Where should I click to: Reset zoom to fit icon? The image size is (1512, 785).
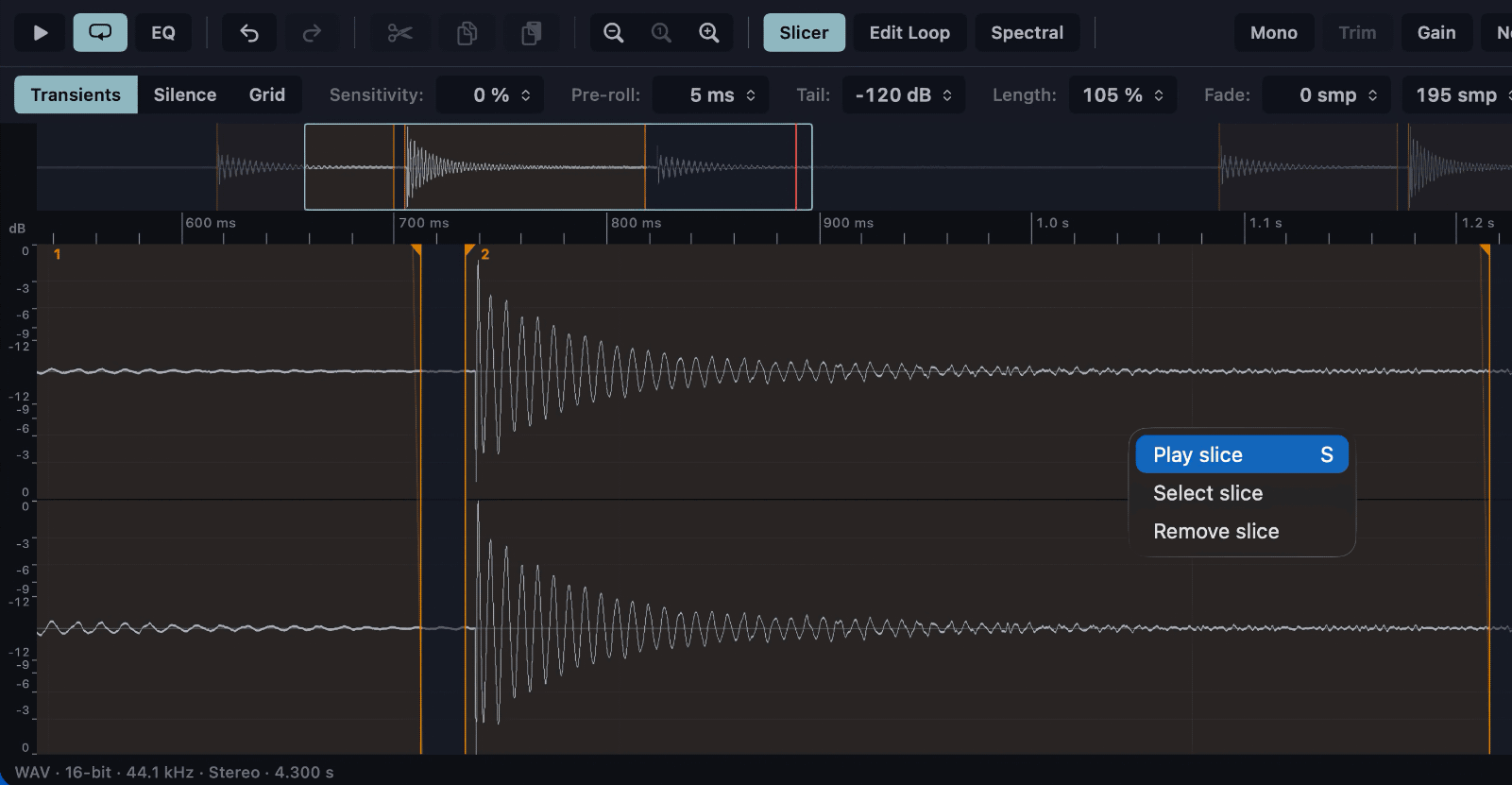[x=661, y=33]
